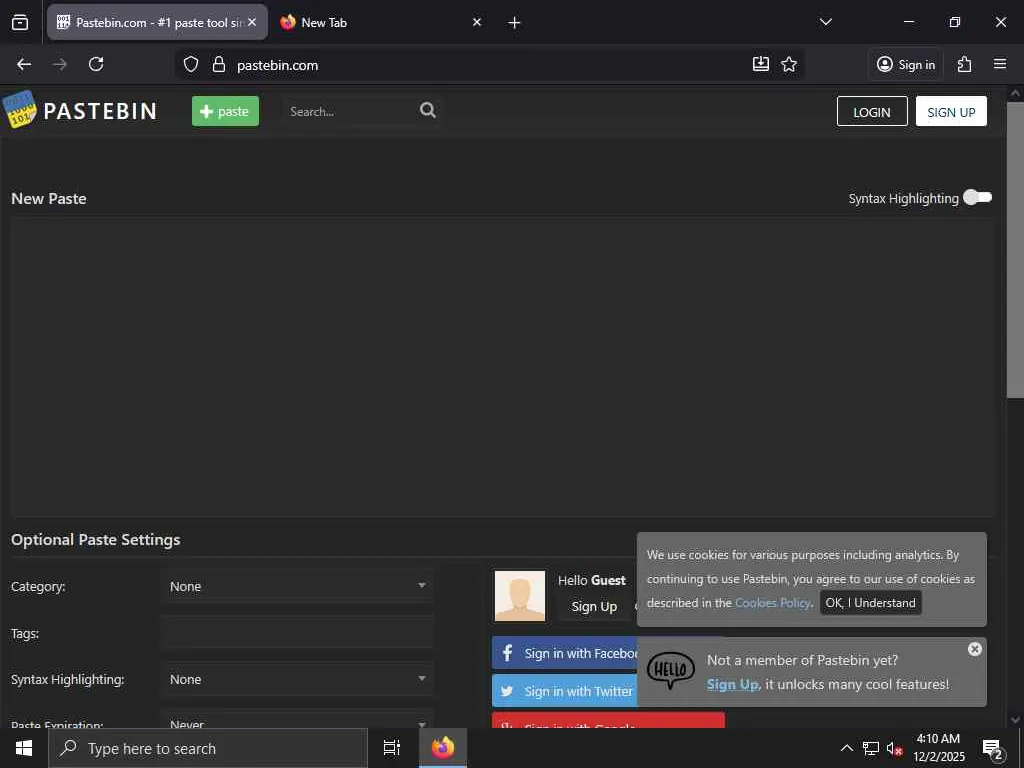1024x768 pixels.
Task: Click the search magnifier icon on Pastebin
Action: [x=428, y=110]
